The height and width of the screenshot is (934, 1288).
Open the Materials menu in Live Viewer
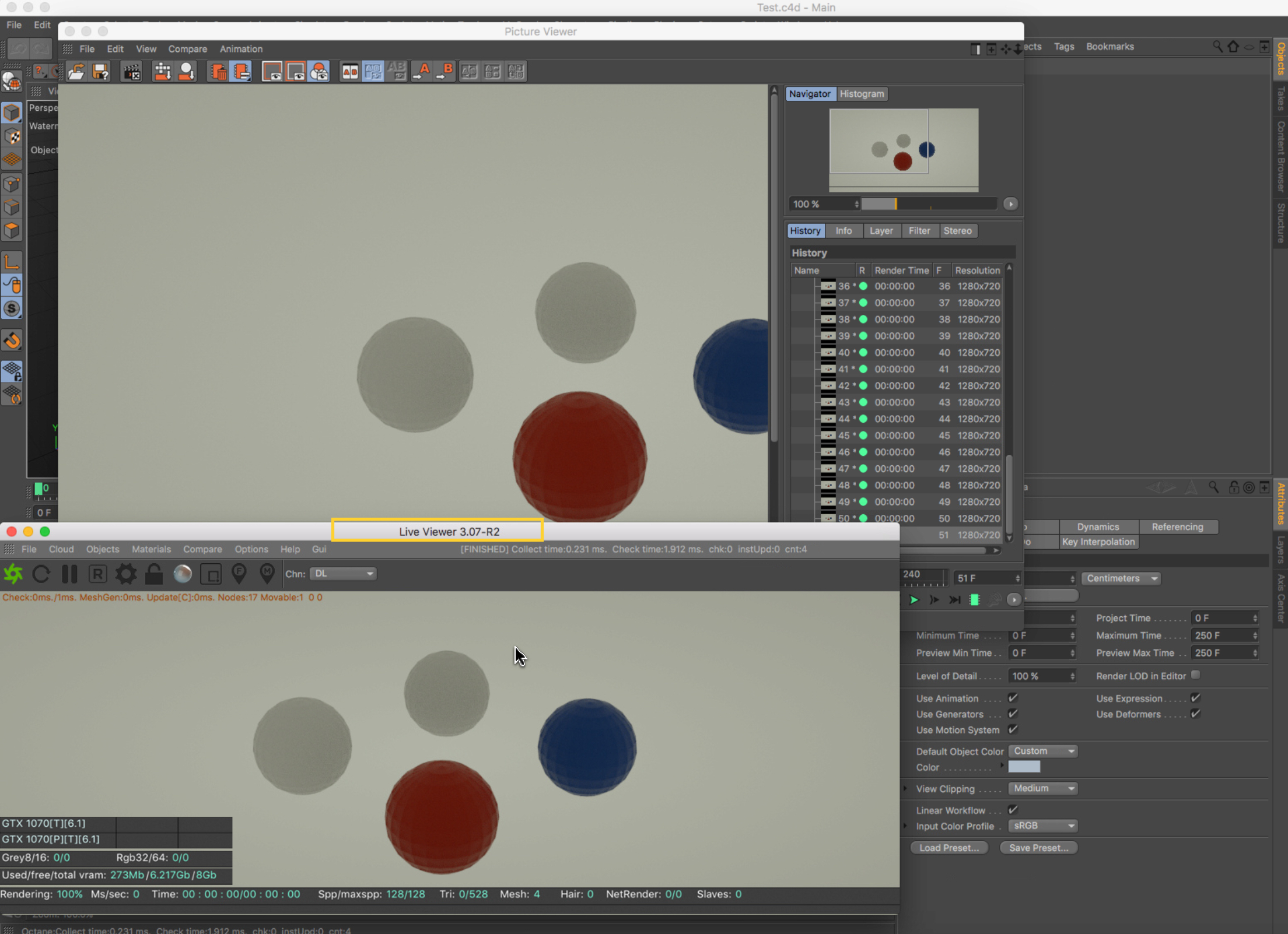pos(151,549)
